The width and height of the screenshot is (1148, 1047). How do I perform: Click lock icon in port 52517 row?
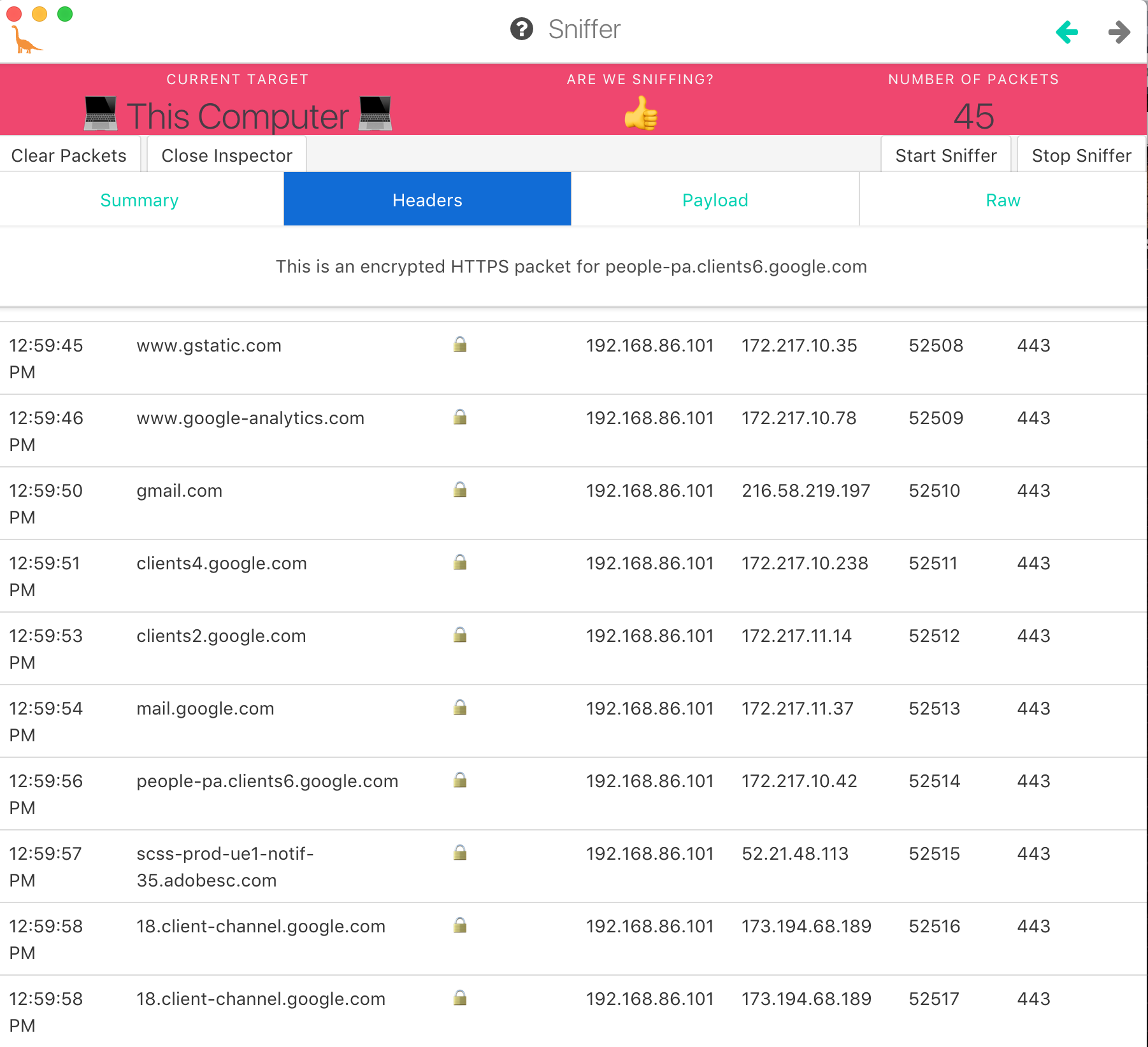tap(460, 998)
